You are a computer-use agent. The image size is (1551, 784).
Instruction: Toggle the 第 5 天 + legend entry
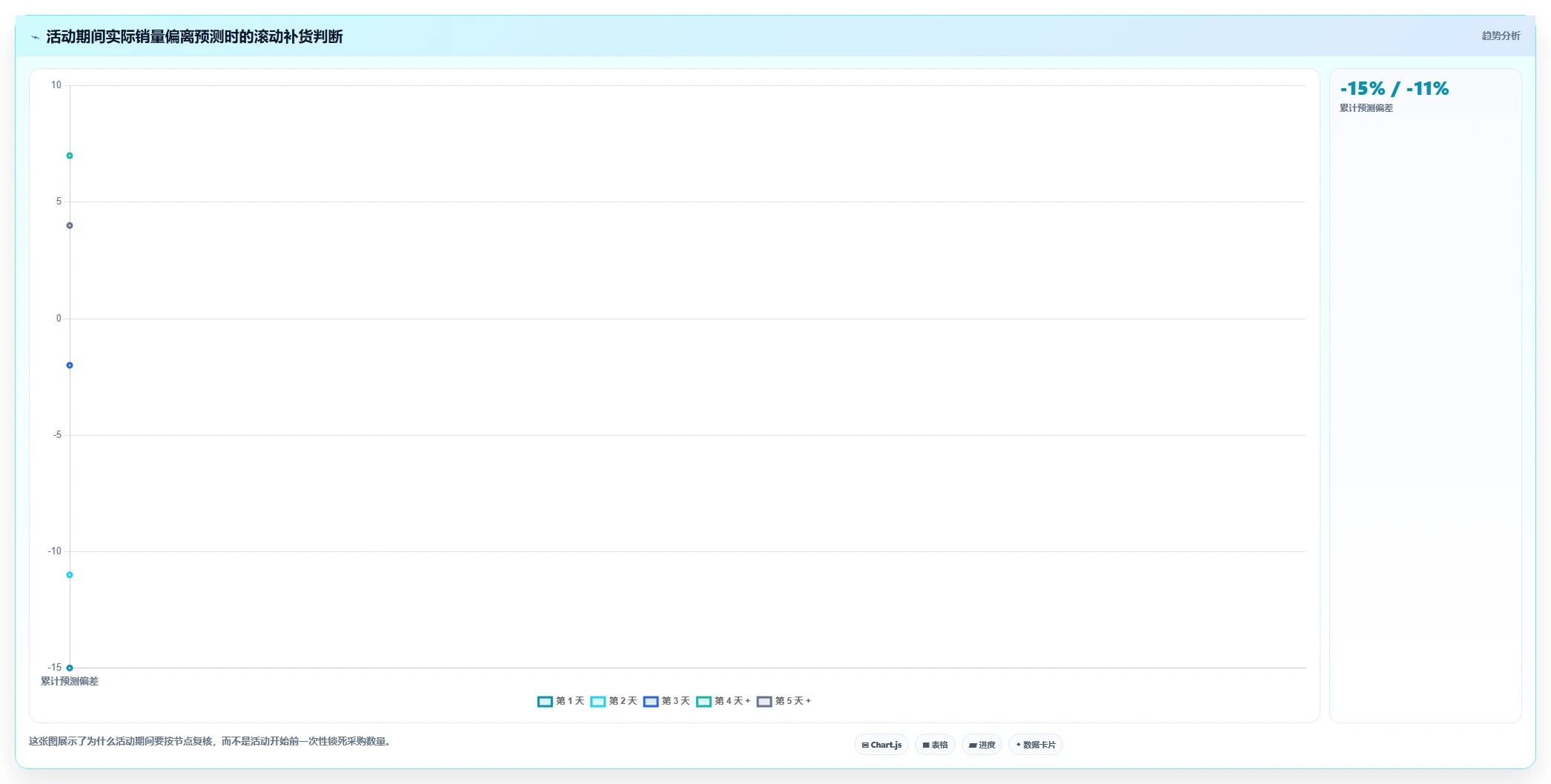[x=784, y=701]
